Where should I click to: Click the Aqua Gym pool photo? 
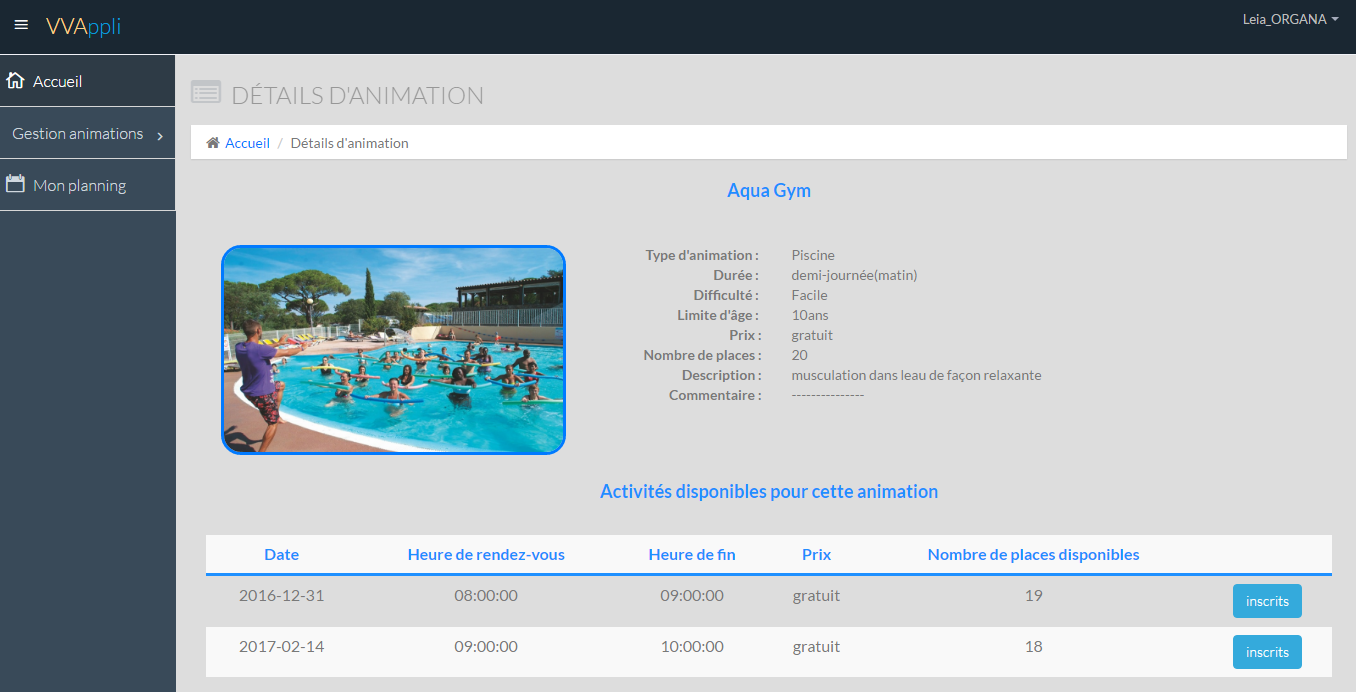(393, 350)
